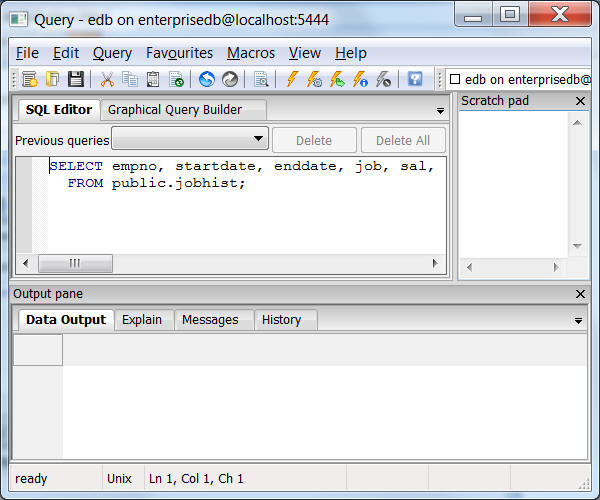Select the Explain tab

144,320
